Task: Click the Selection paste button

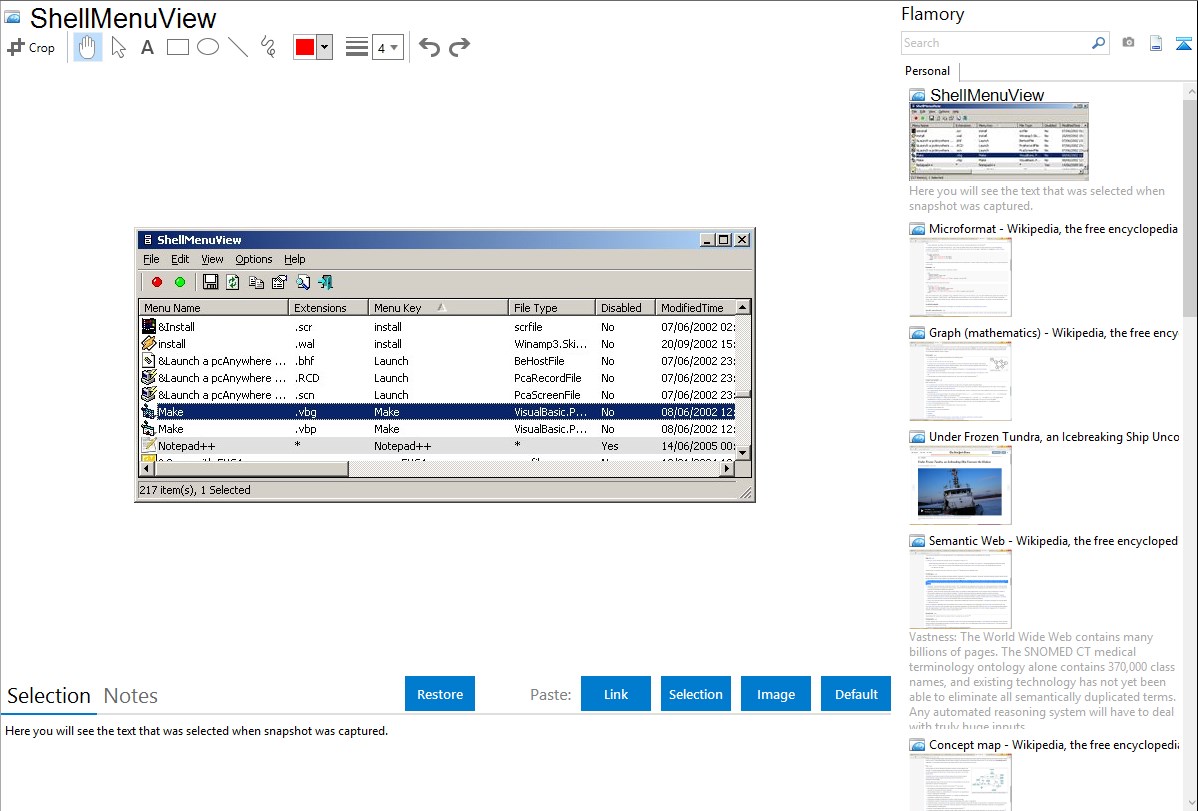Action: tap(695, 694)
